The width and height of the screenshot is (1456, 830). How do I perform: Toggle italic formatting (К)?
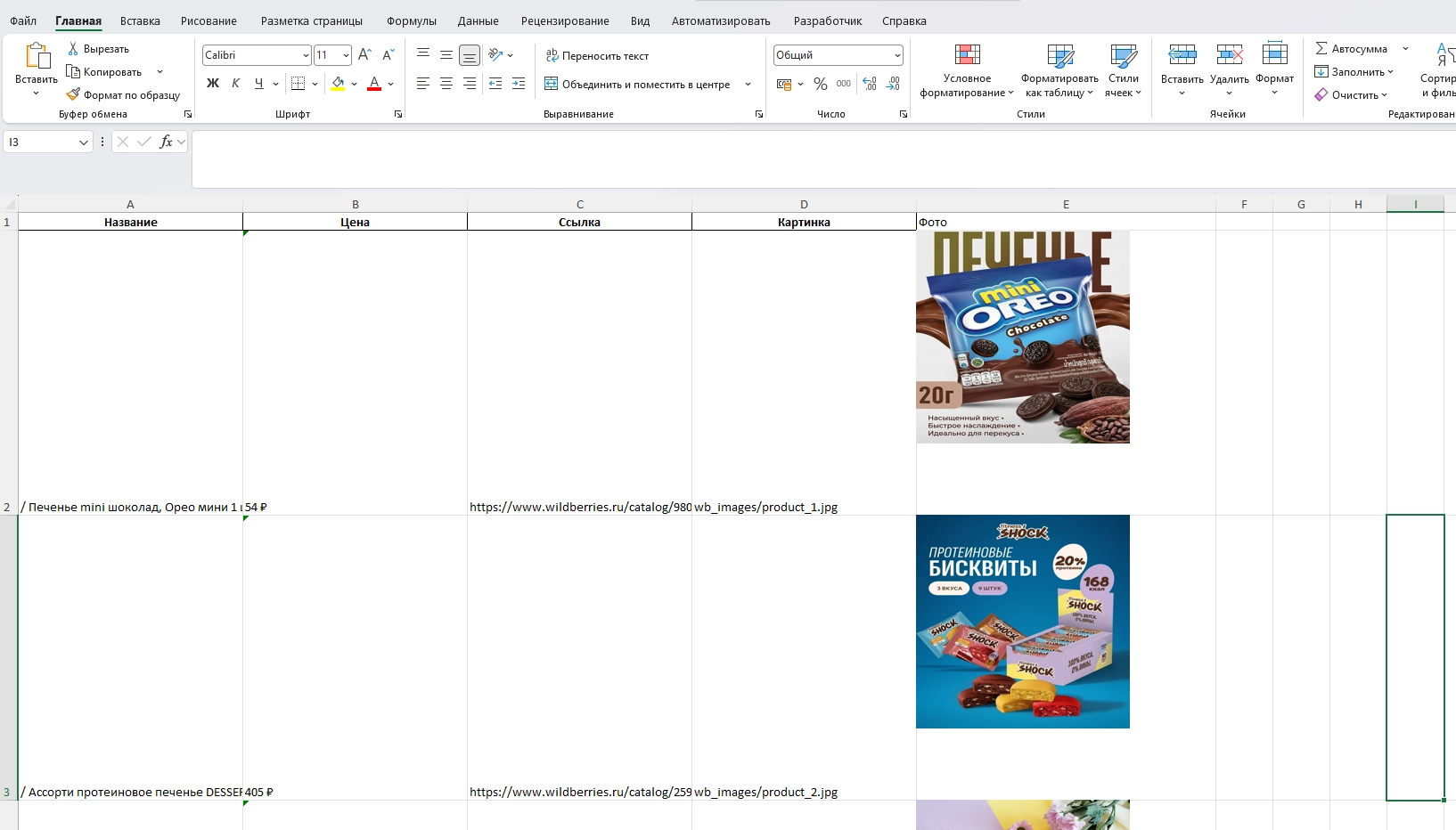[236, 84]
